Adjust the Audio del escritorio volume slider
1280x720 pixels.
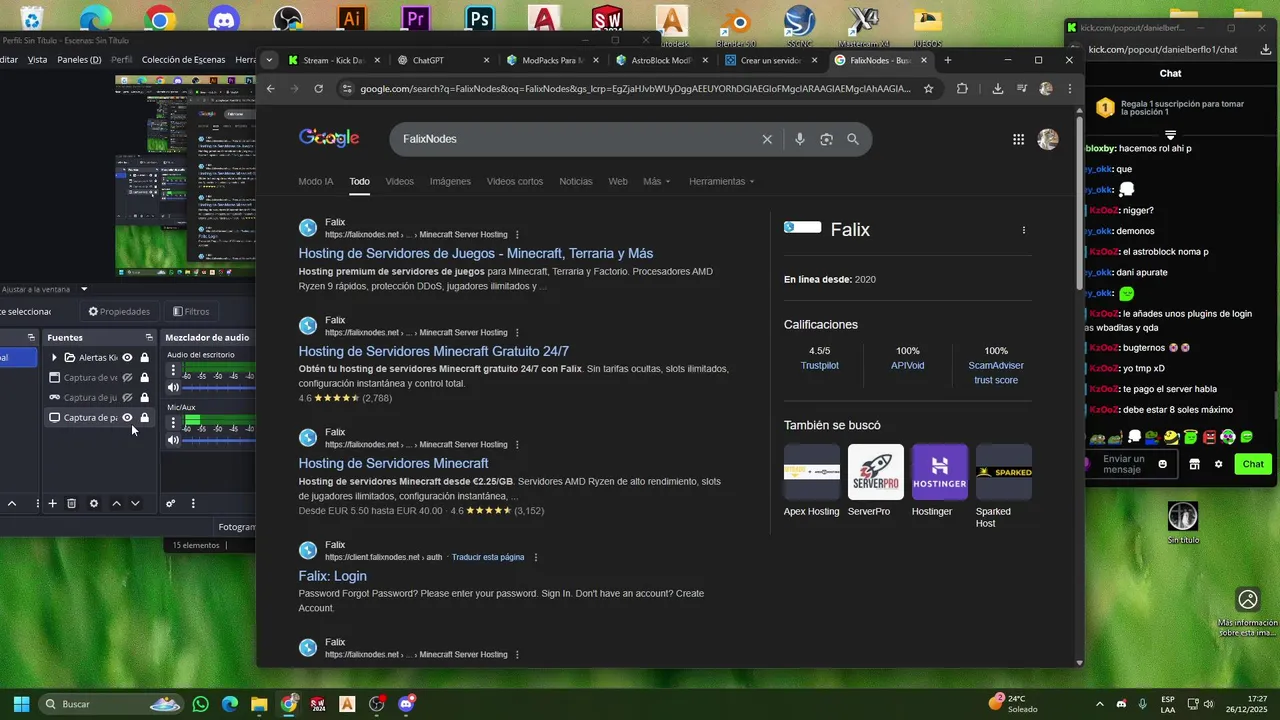point(218,387)
